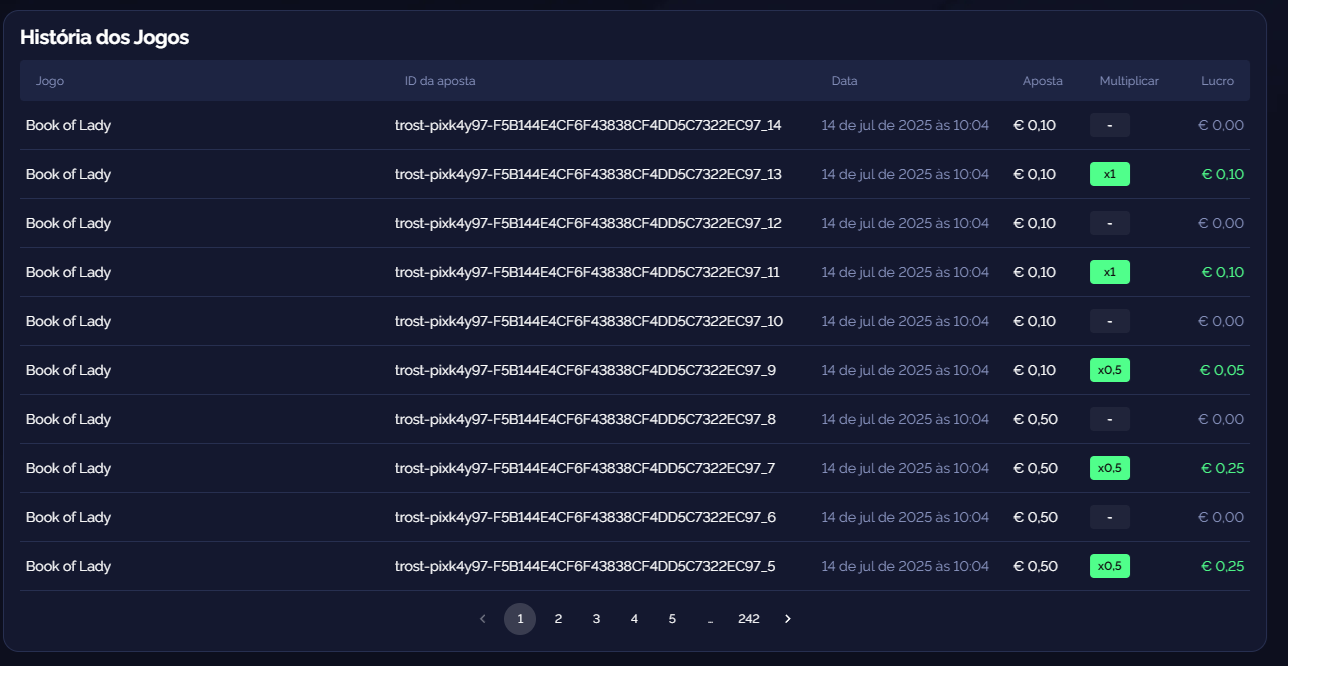Click x1 multiplier badge in row EC97_11
1320x686 pixels.
tap(1110, 272)
